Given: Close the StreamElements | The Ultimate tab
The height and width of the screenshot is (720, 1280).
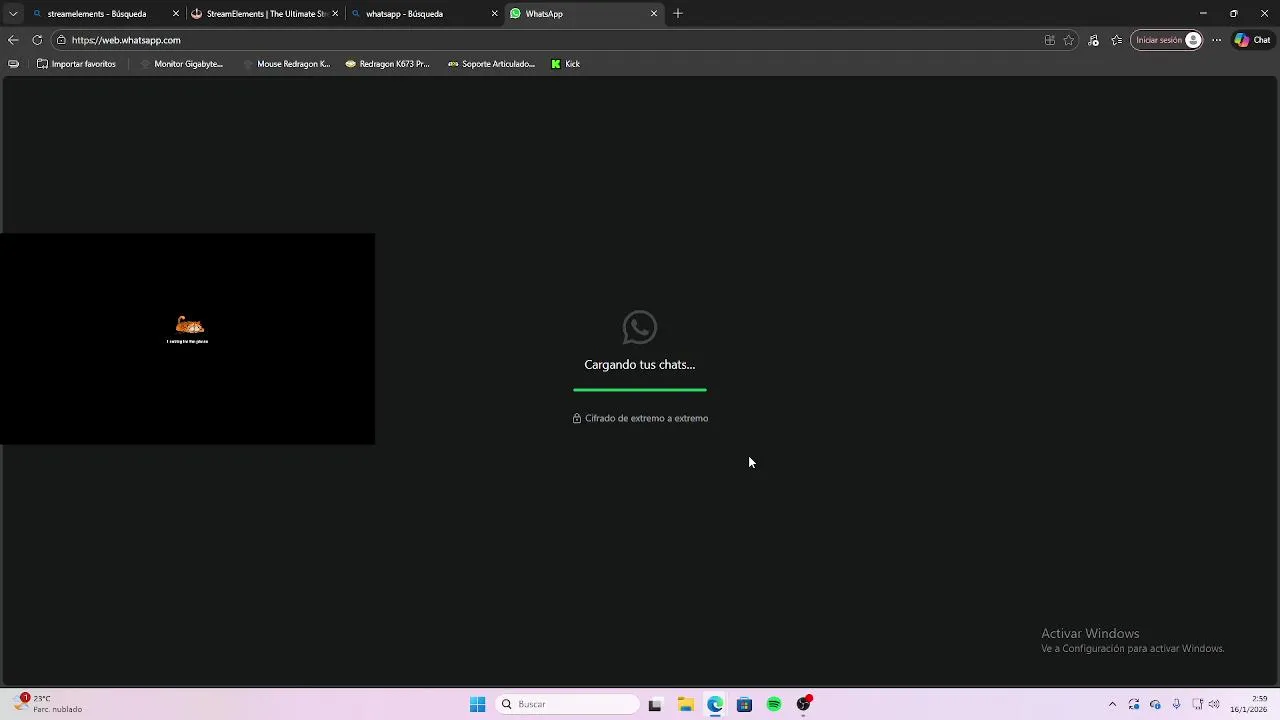Looking at the screenshot, I should point(335,14).
